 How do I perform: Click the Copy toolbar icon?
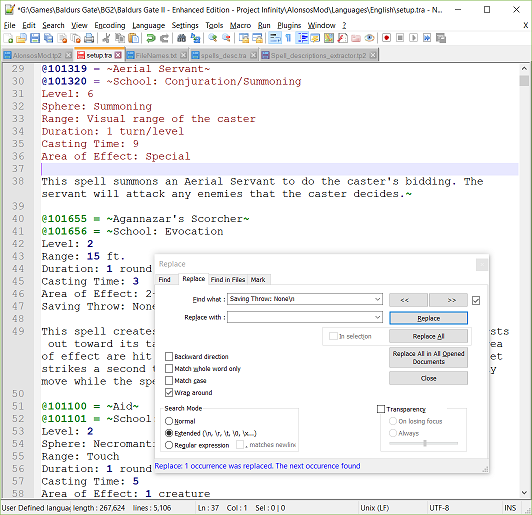tap(120, 38)
